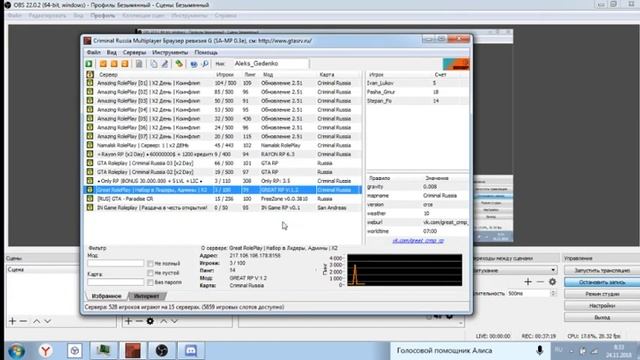Image resolution: width=640 pixels, height=360 pixels.
Task: Toggle the 'Без пароля' filter checkbox
Action: coord(150,282)
